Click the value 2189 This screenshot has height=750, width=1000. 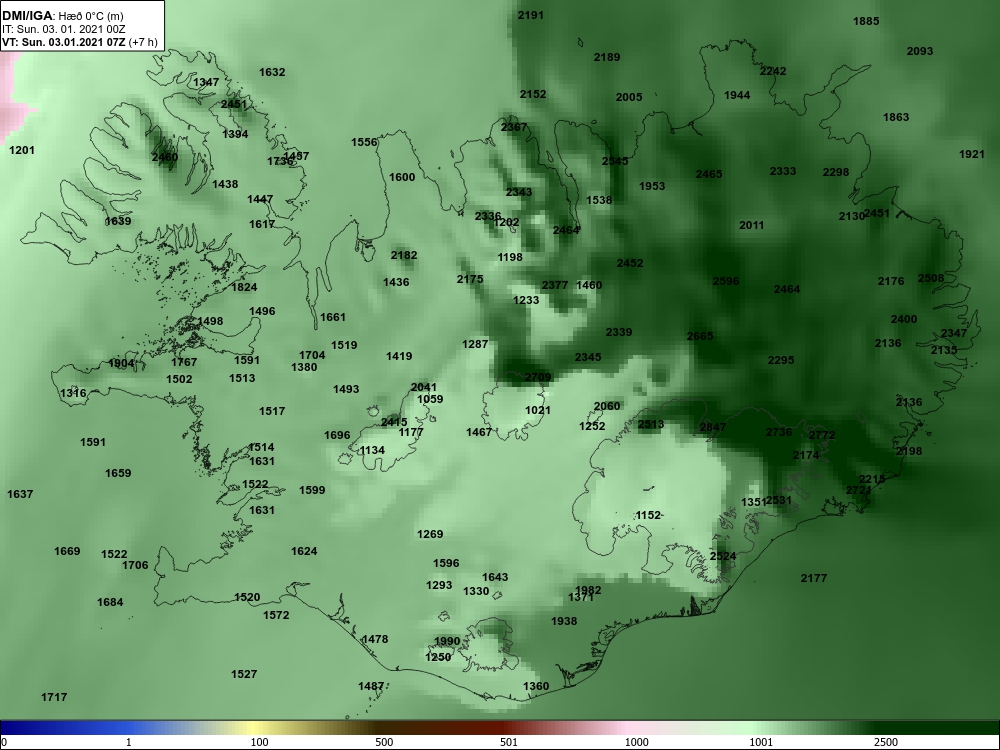607,57
